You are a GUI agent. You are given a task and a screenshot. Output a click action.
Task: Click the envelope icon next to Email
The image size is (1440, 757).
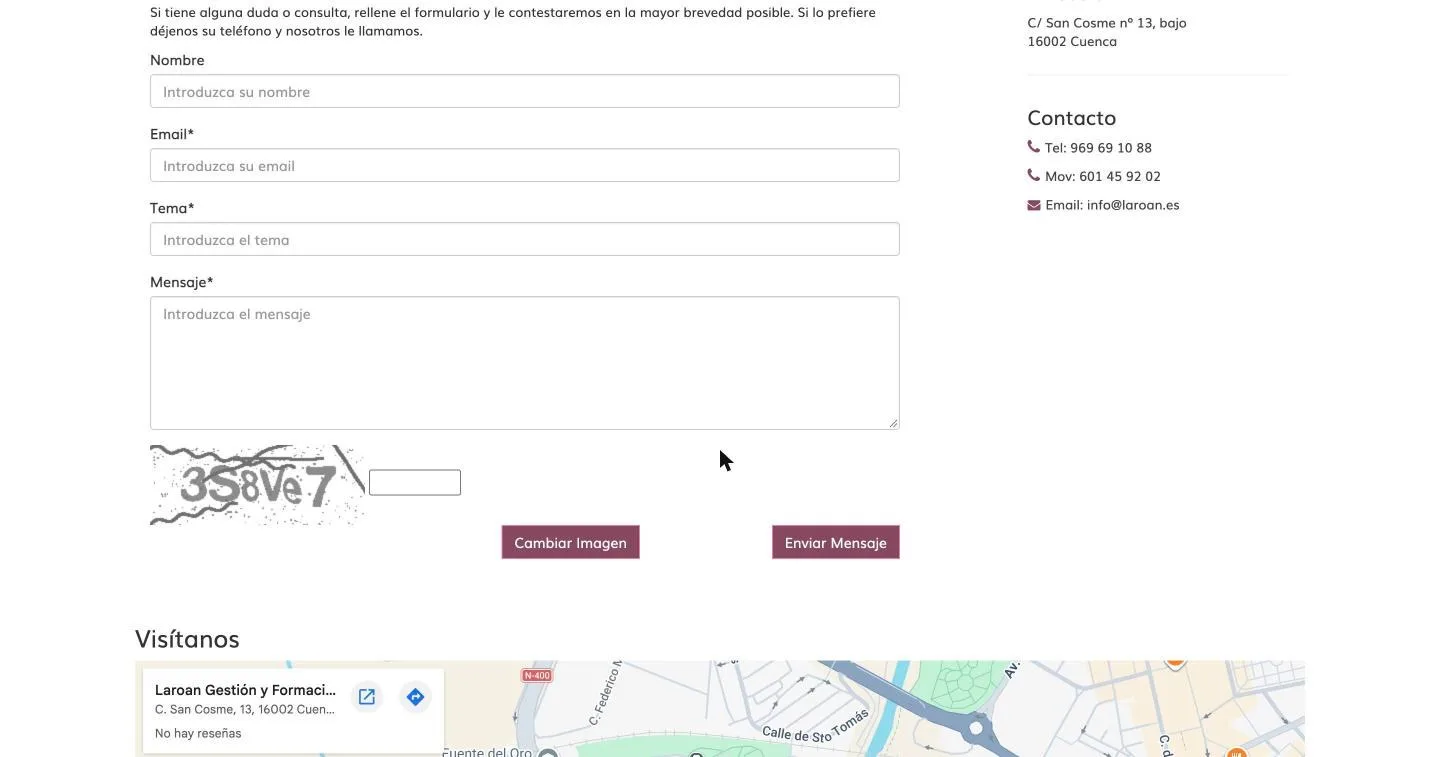tap(1034, 205)
